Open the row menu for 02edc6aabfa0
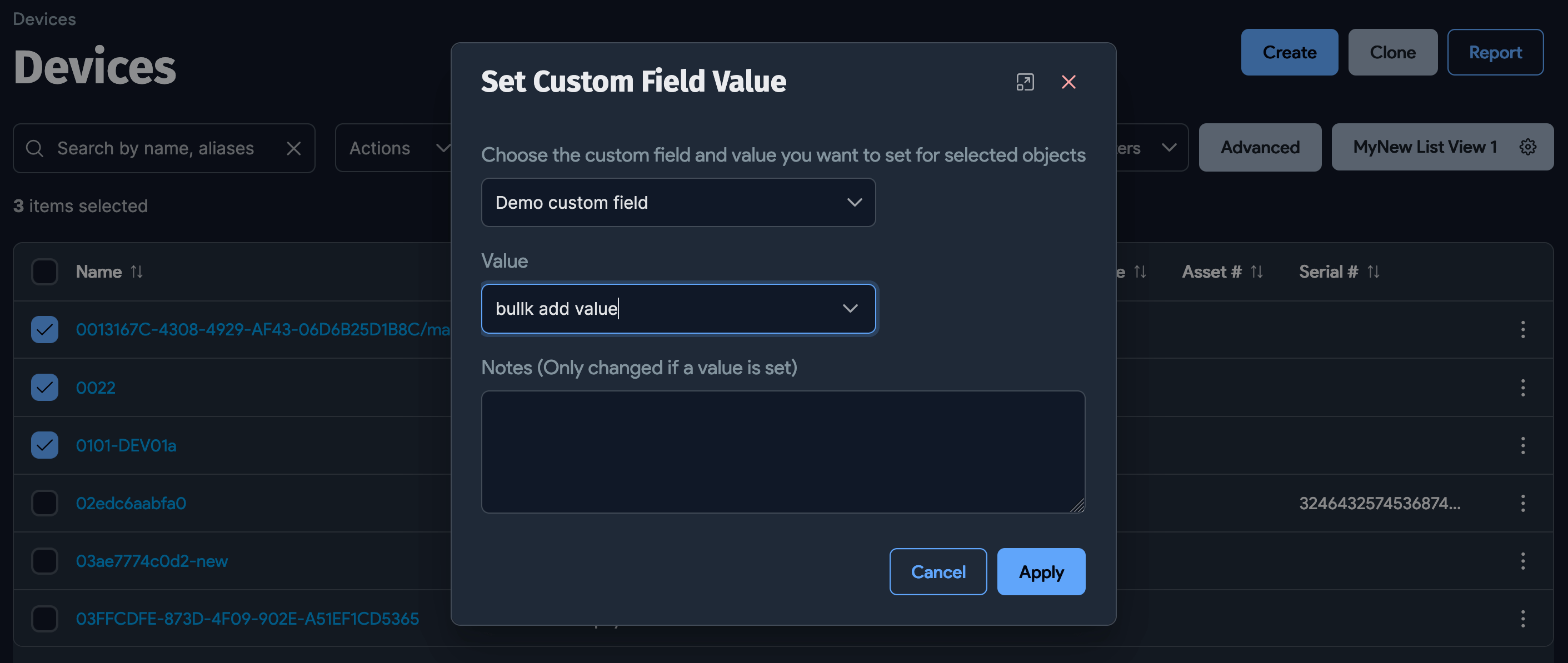 click(1522, 503)
